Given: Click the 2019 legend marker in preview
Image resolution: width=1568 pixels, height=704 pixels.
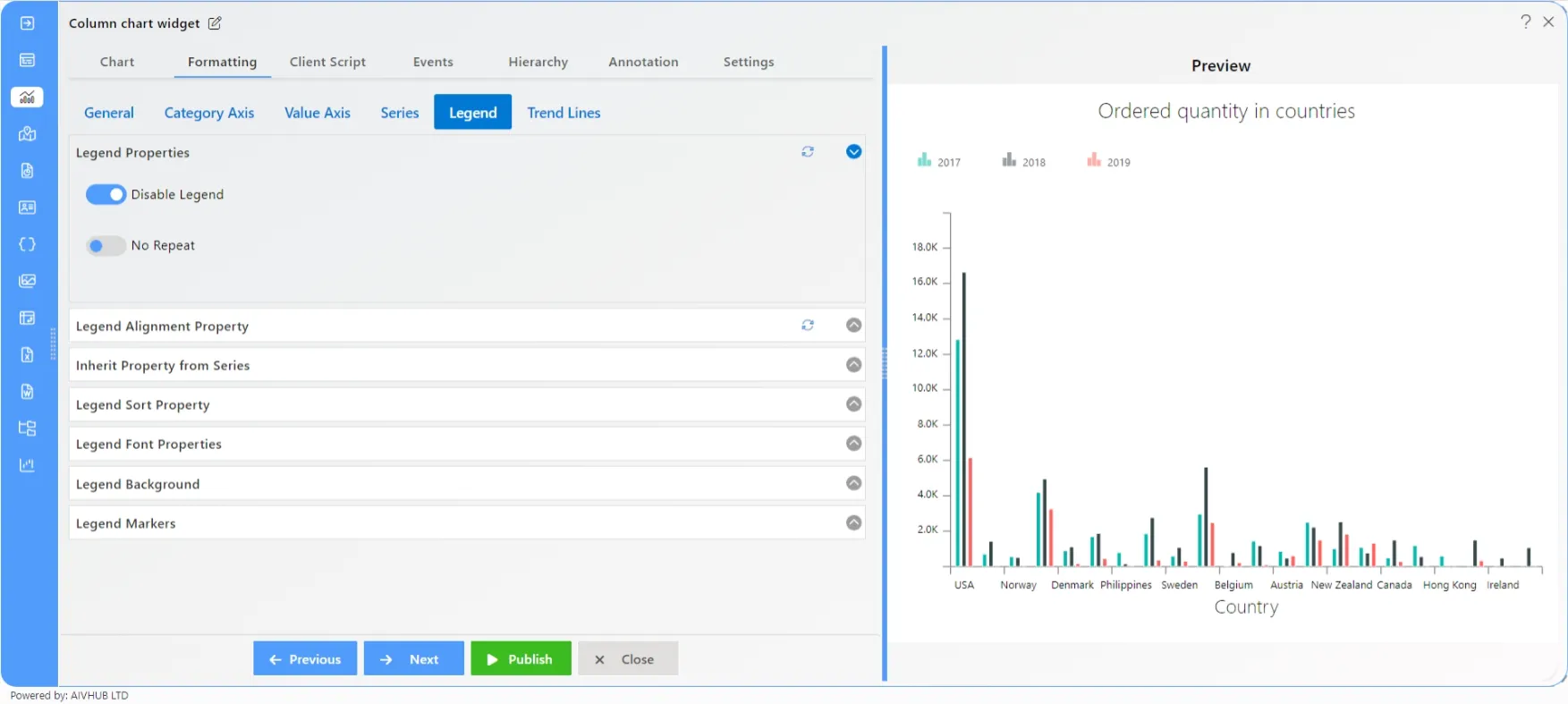Looking at the screenshot, I should pyautogui.click(x=1094, y=160).
